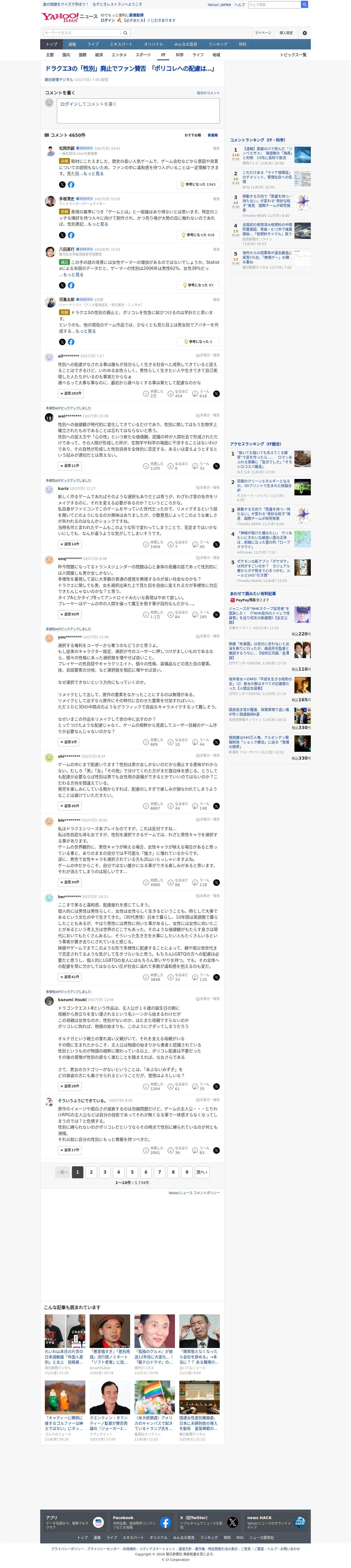Open the マイページ link
351x1568 pixels.
click(263, 33)
